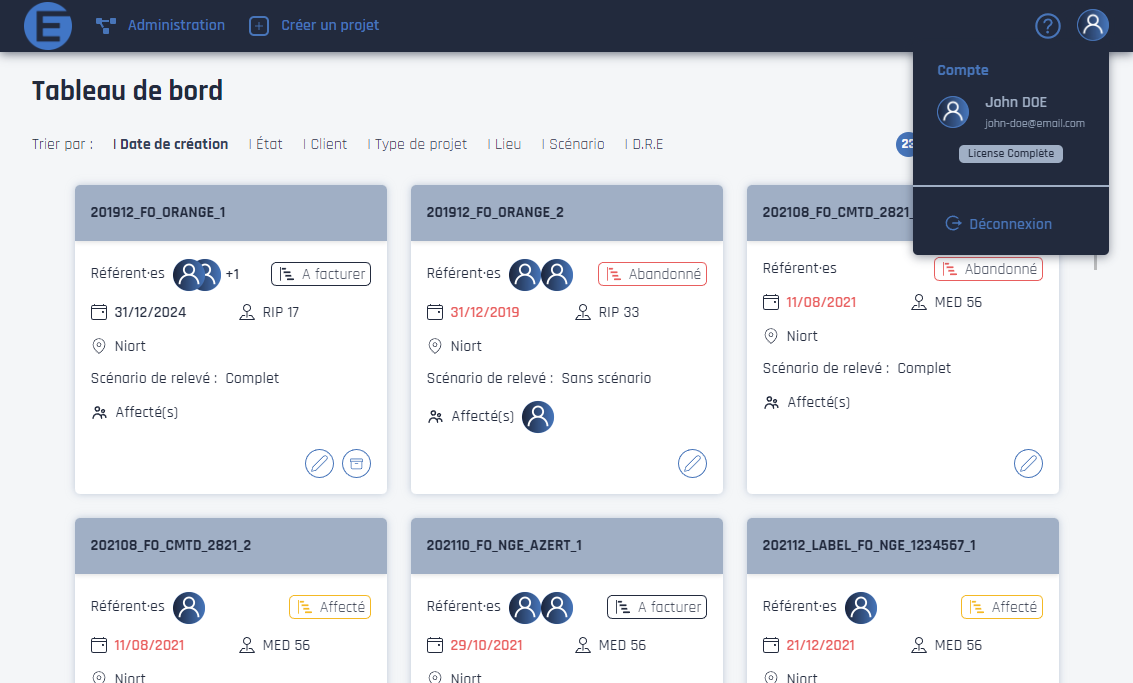The height and width of the screenshot is (683, 1133).
Task: Click the user account avatar in header
Action: coord(1092,25)
